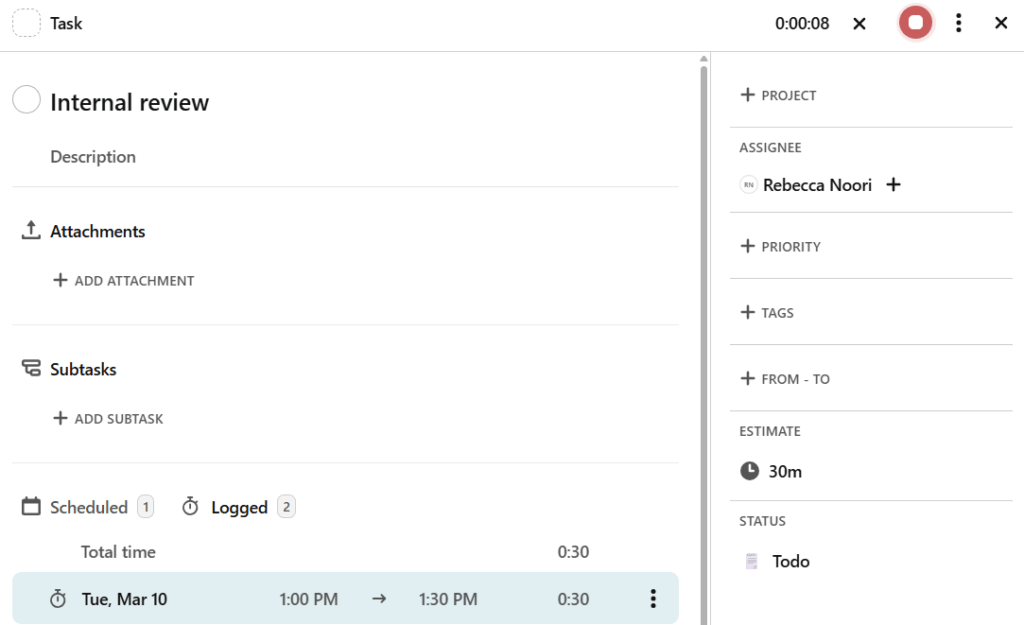Switch to the Logged tab

click(x=238, y=507)
